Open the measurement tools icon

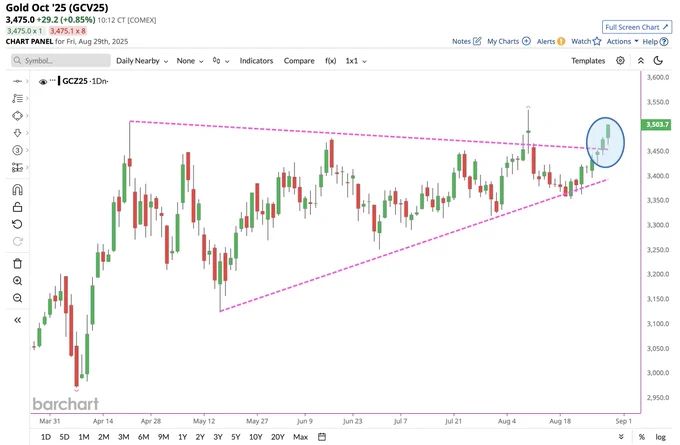(17, 167)
